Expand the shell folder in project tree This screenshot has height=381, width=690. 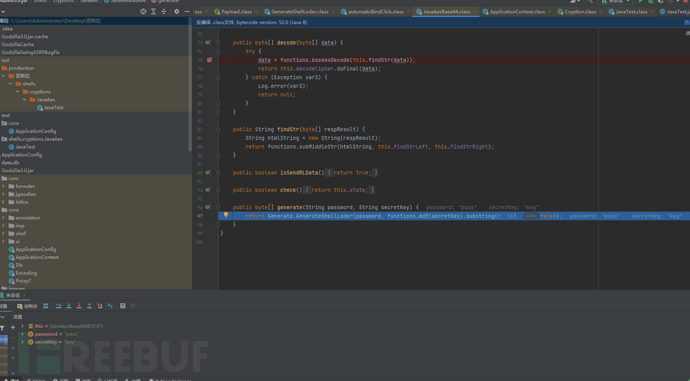point(4,234)
